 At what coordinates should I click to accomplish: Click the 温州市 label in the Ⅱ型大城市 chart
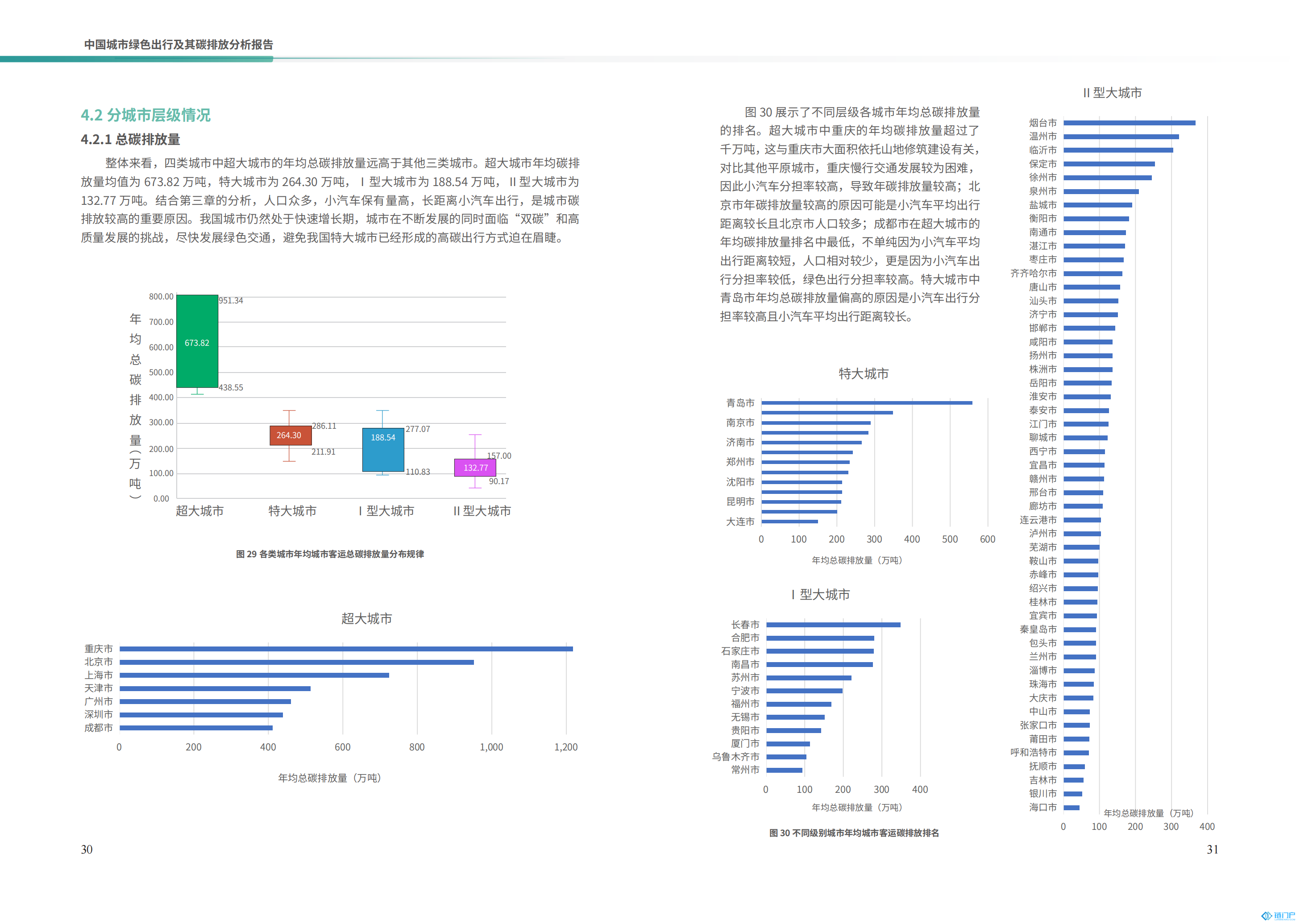(x=1043, y=137)
